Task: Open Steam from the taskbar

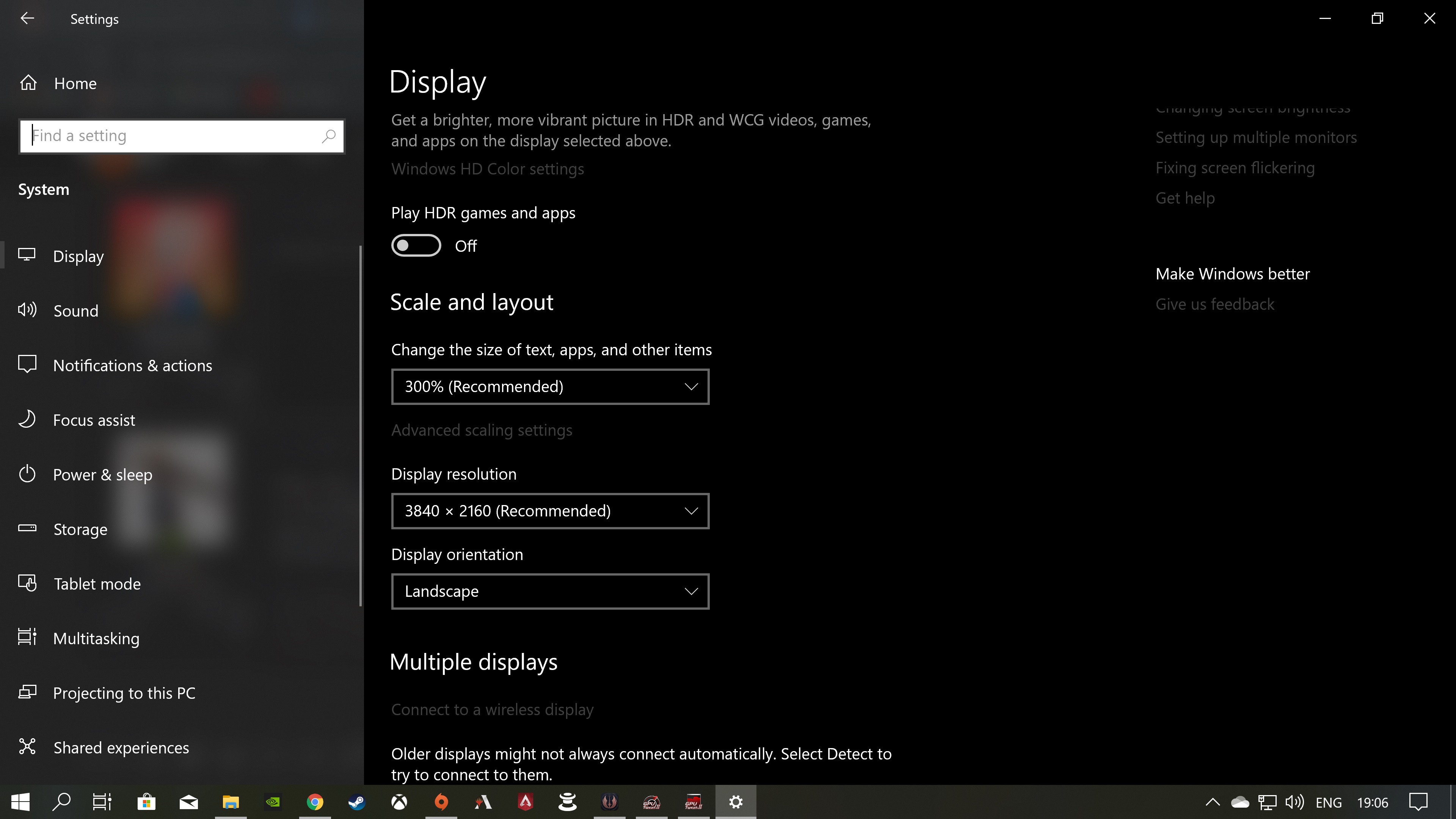Action: coord(357,802)
